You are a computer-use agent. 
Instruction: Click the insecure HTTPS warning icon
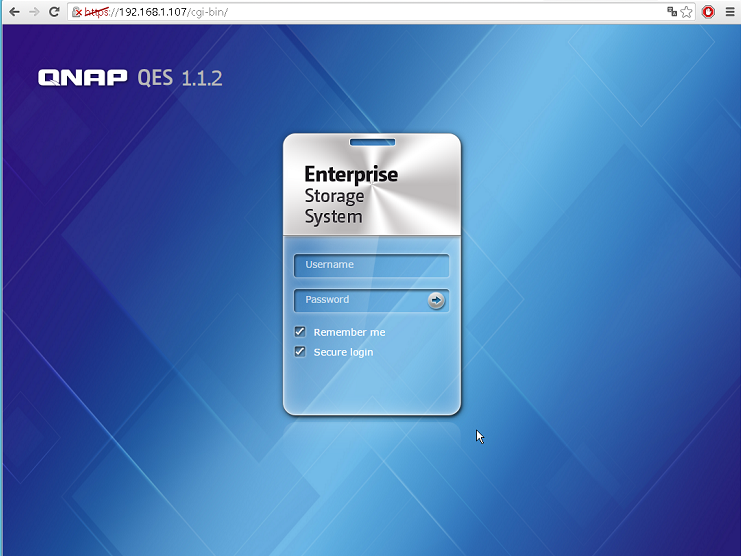(x=77, y=12)
